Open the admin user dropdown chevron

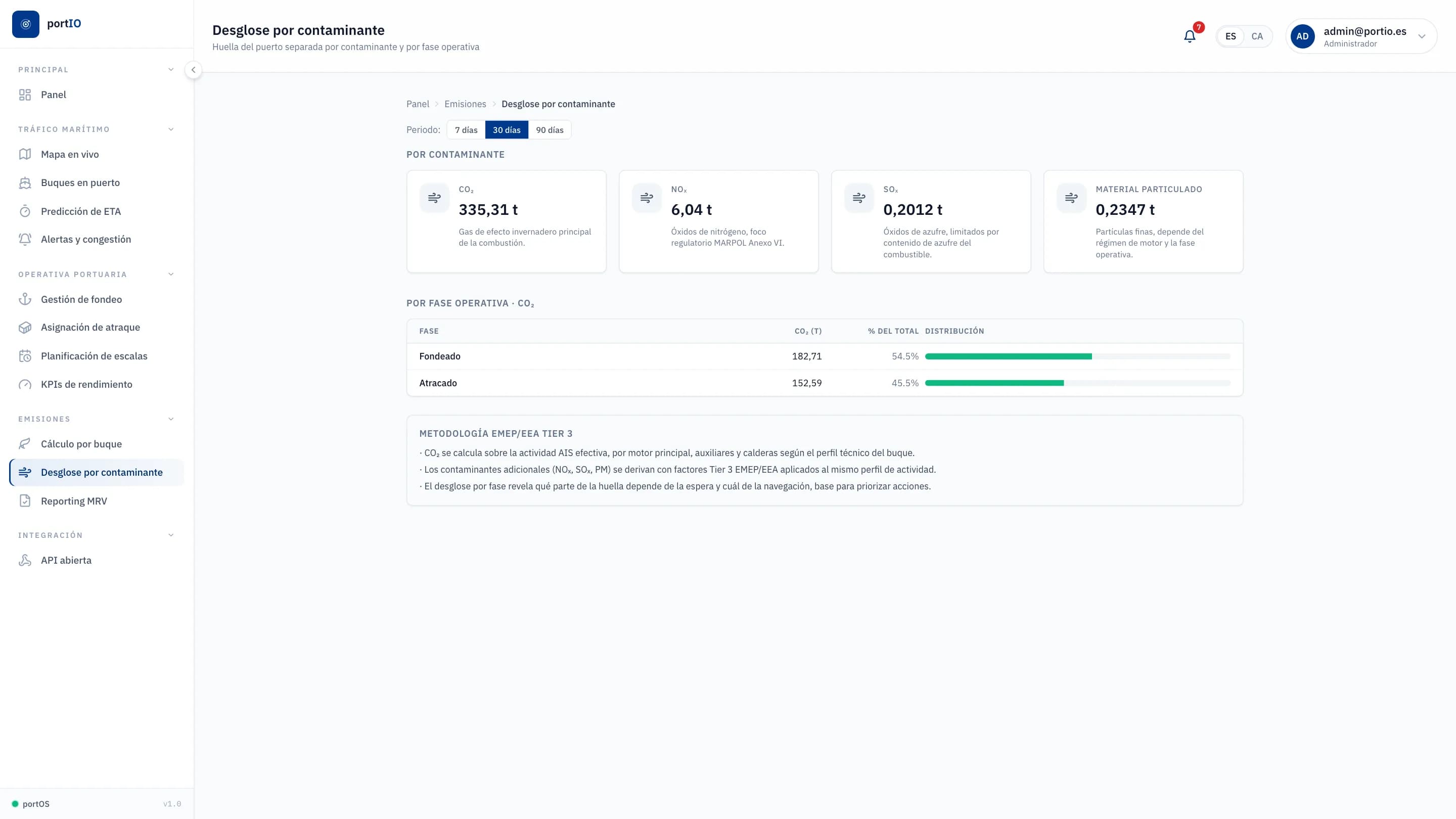(x=1422, y=36)
